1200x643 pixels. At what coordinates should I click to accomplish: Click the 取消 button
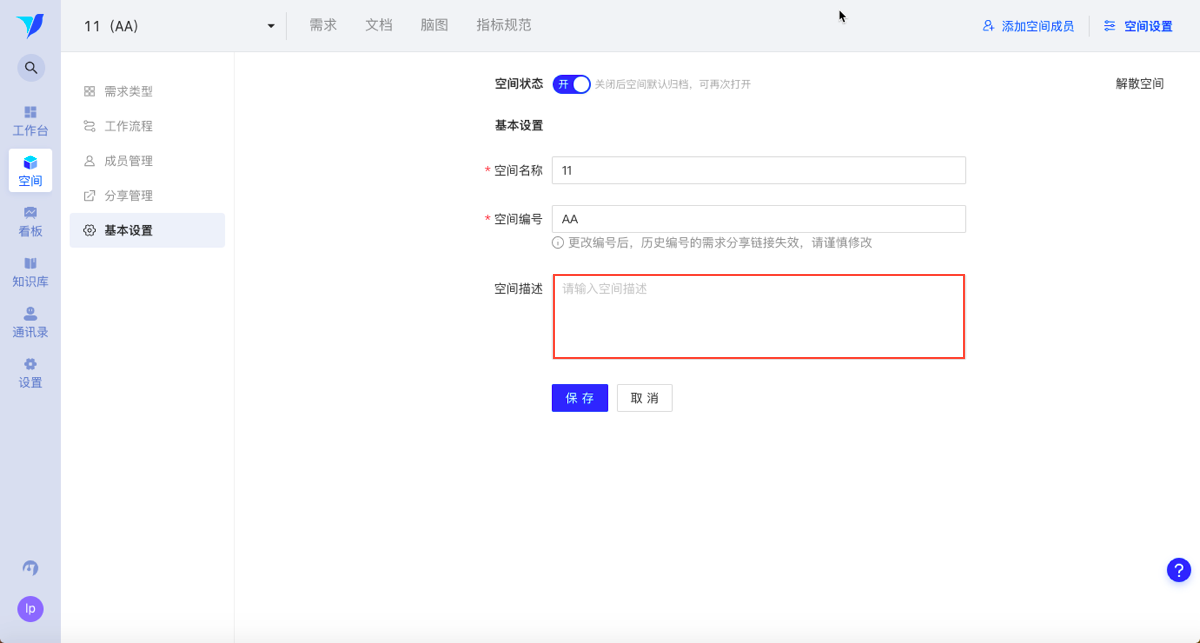pyautogui.click(x=645, y=398)
